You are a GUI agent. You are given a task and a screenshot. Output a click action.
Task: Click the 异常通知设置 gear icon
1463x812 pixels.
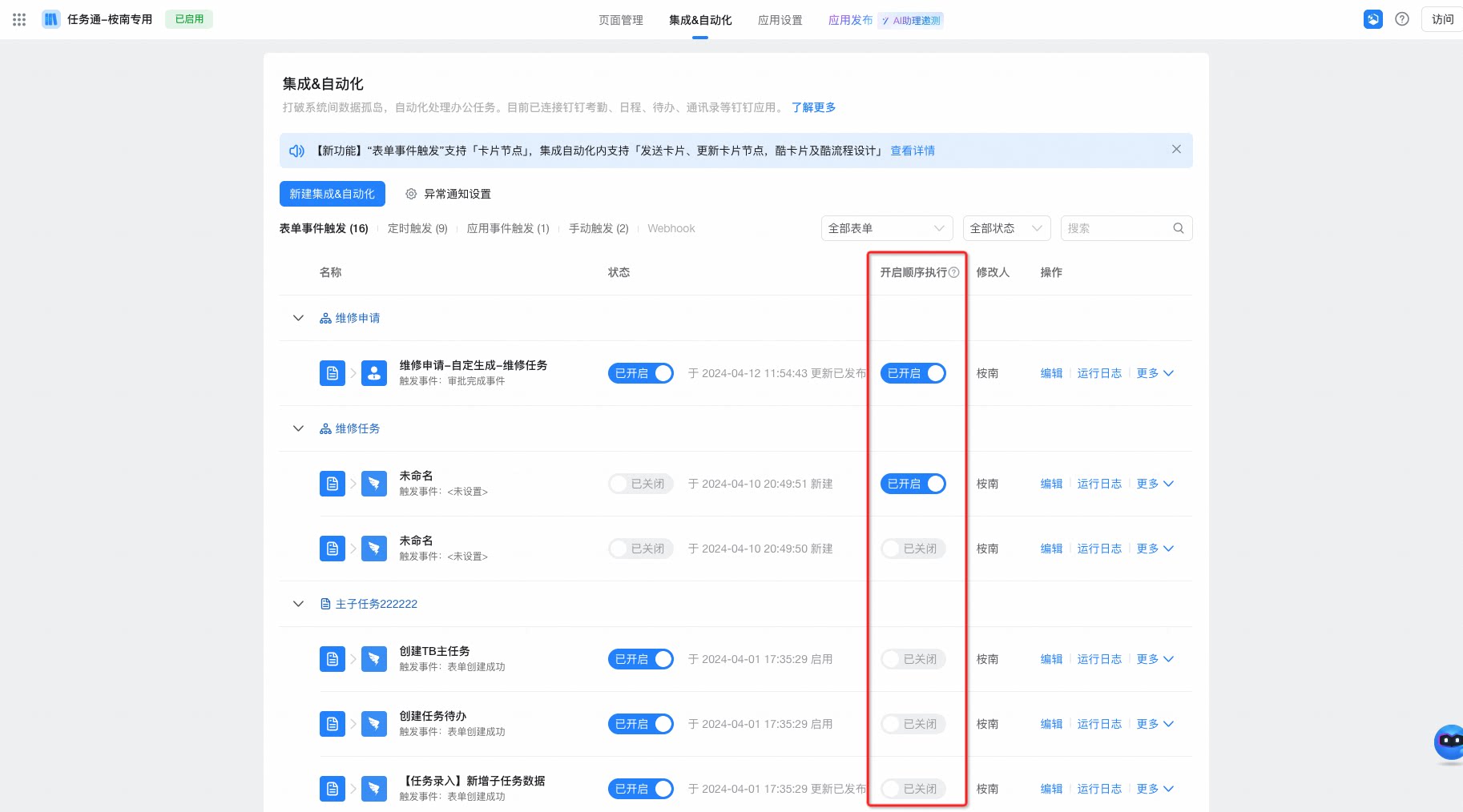point(411,194)
